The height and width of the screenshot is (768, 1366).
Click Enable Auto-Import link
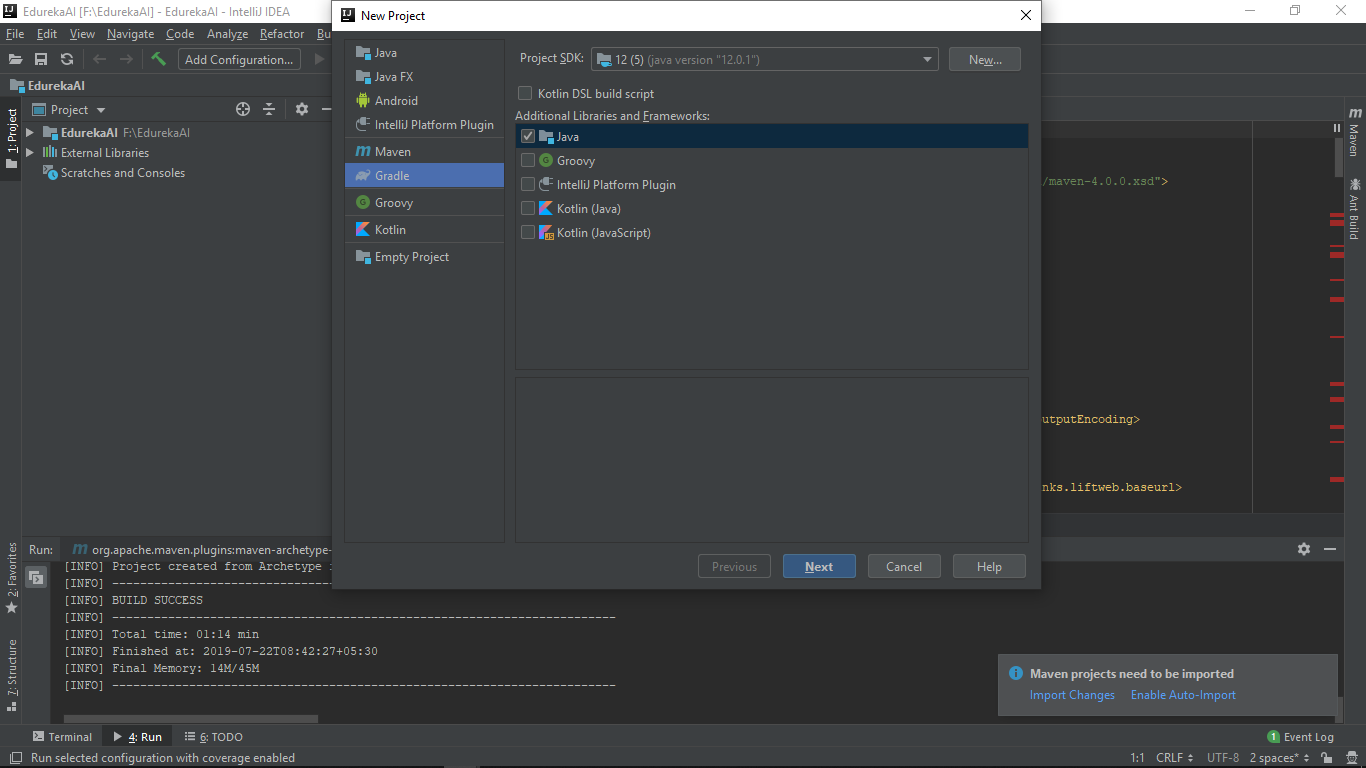(x=1183, y=695)
